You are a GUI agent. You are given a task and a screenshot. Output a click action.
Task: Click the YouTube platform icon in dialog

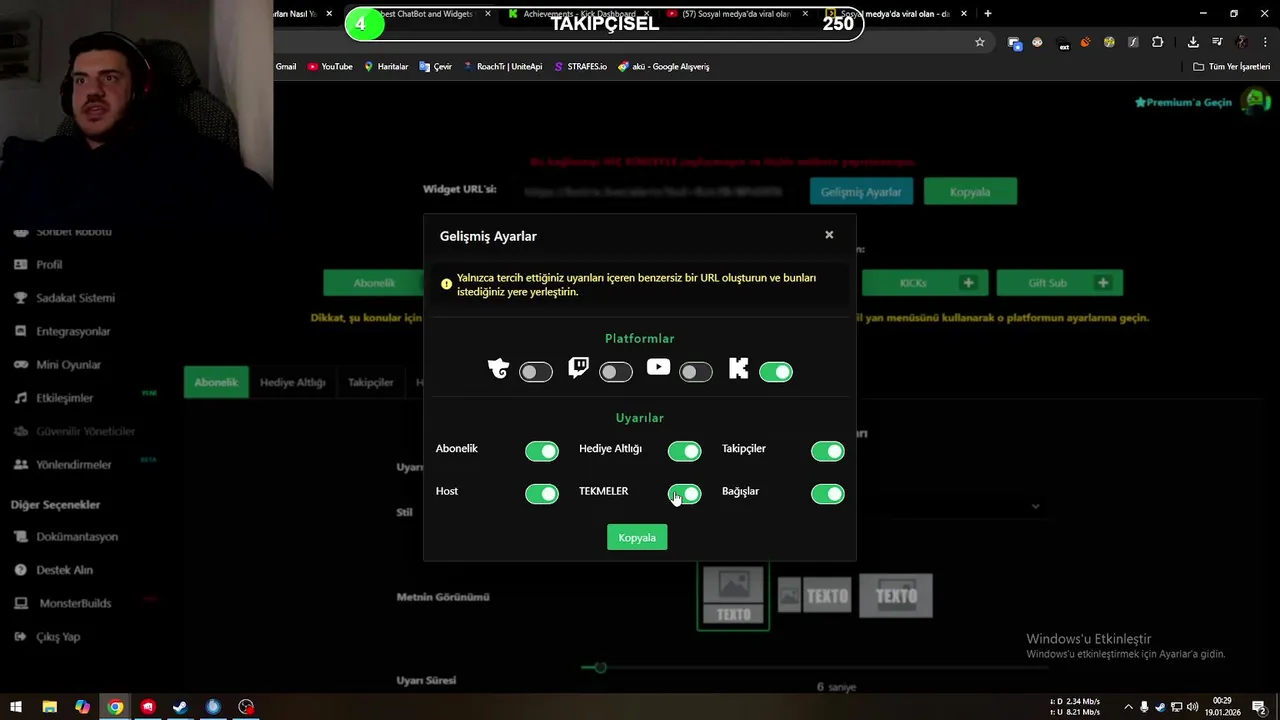point(658,367)
